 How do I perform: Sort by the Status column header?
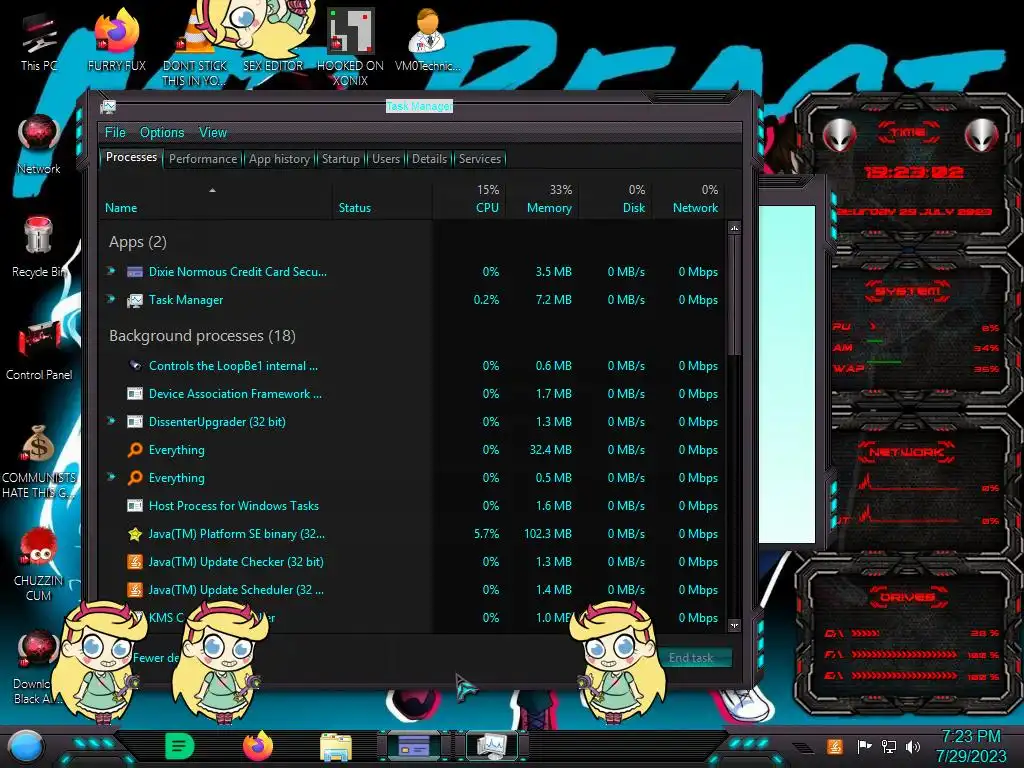(x=382, y=199)
